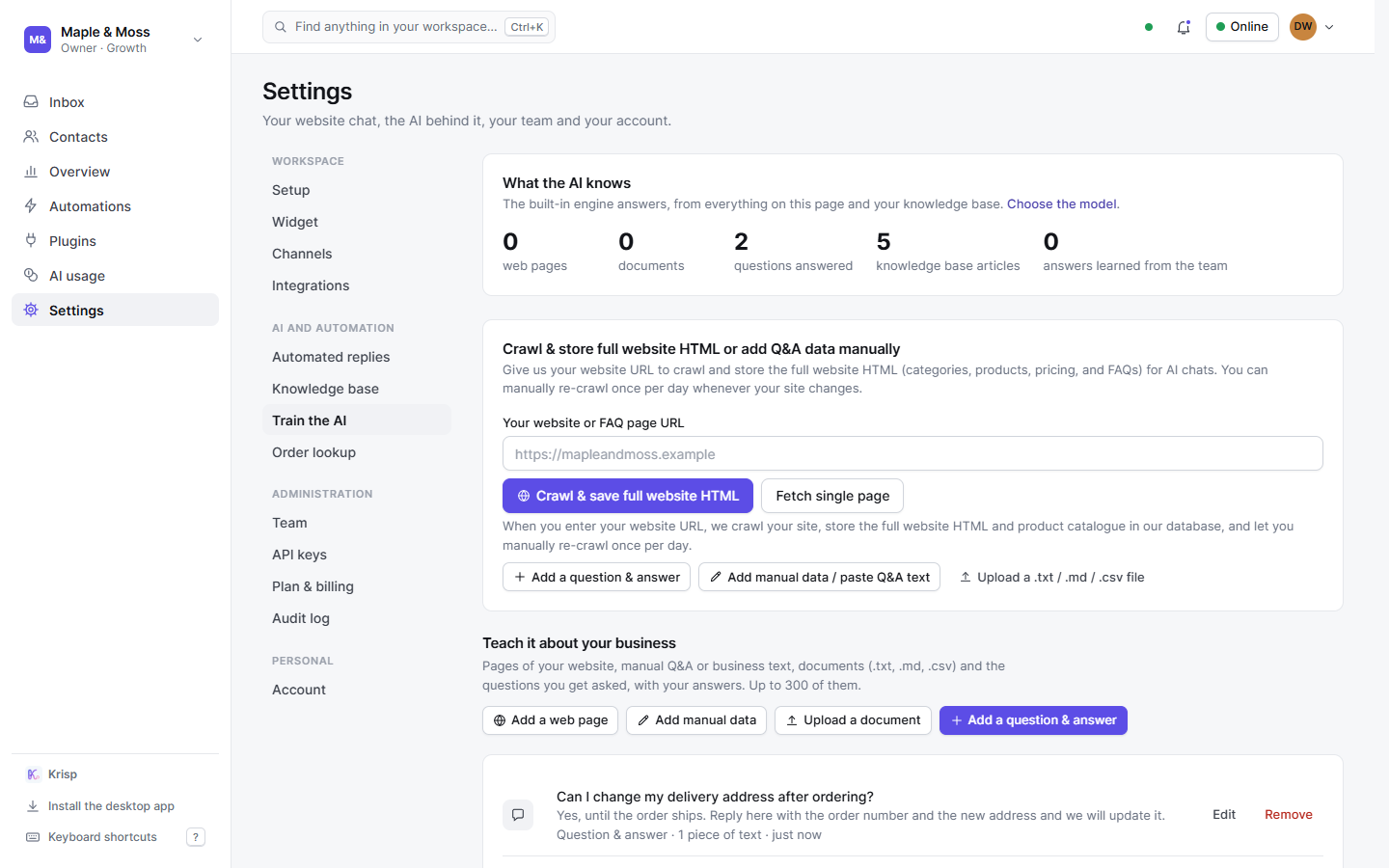Focus the website or FAQ page URL field
Screen dimensions: 1389x868
pyautogui.click(x=912, y=453)
